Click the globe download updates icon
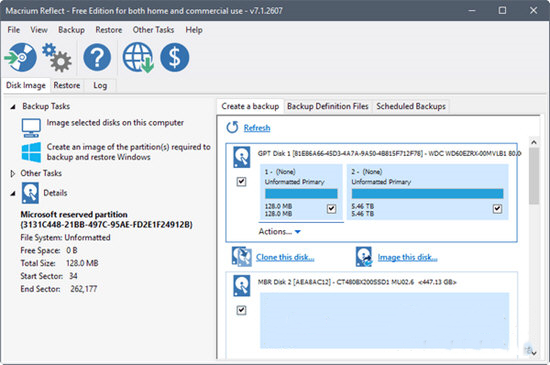550x365 pixels. tap(138, 58)
